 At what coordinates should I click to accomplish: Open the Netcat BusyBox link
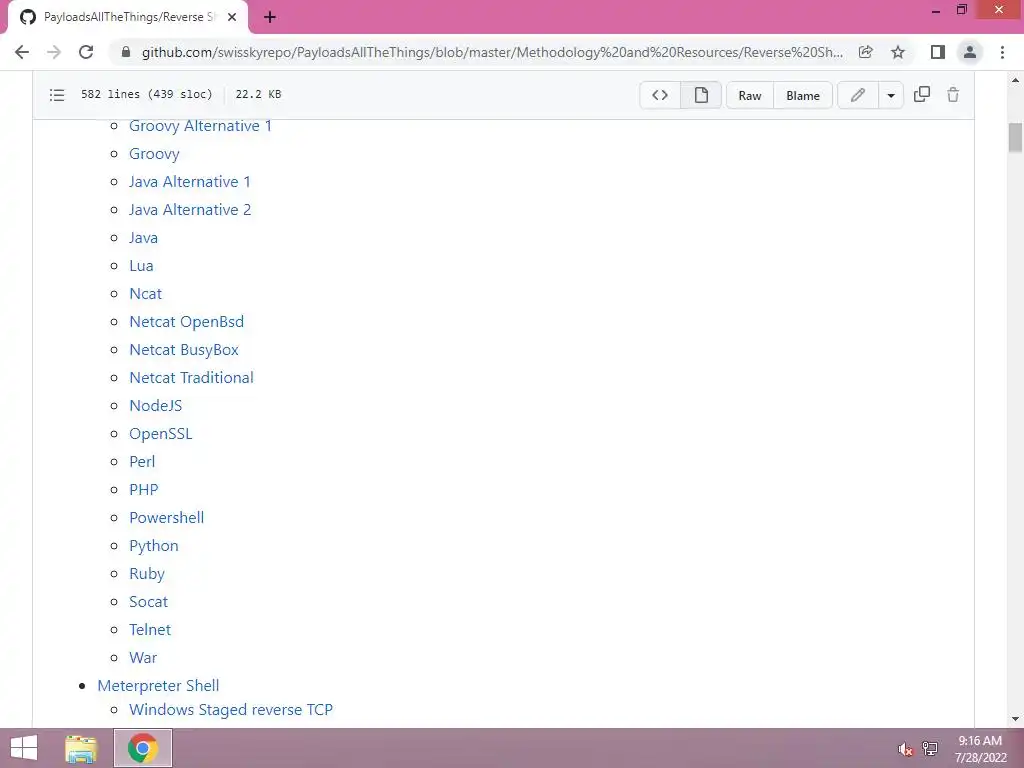pos(184,350)
